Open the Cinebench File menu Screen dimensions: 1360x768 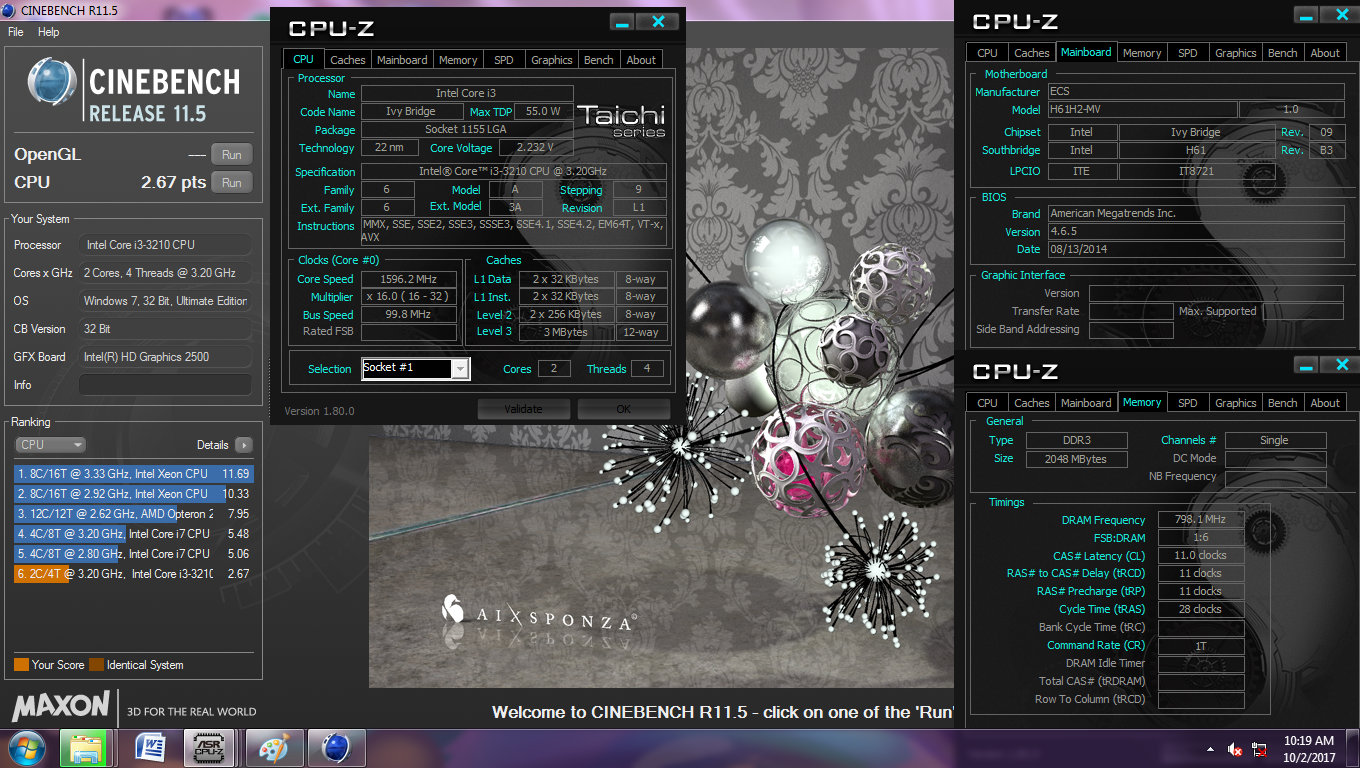(x=16, y=32)
